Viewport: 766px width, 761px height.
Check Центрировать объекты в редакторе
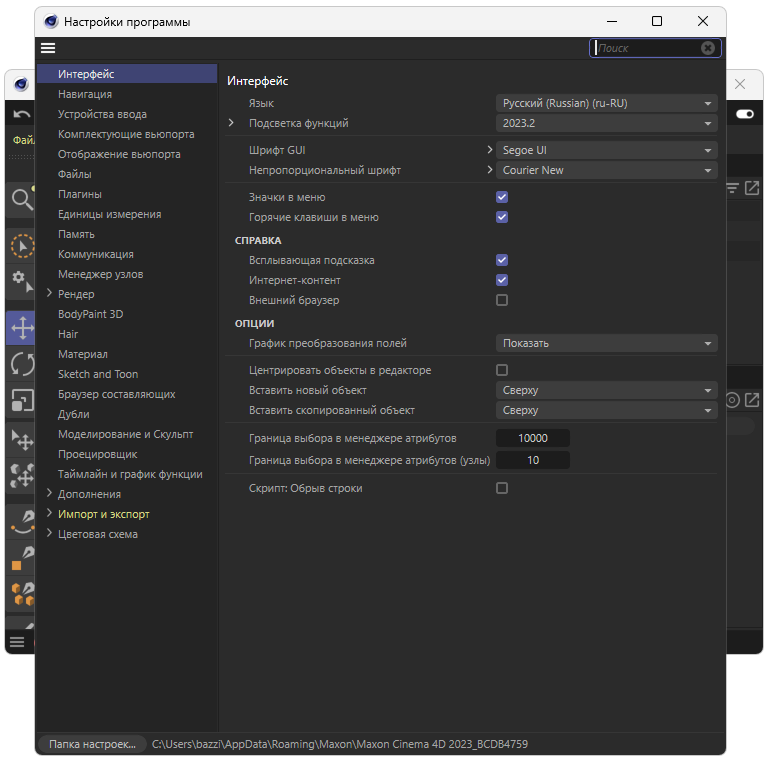(502, 371)
